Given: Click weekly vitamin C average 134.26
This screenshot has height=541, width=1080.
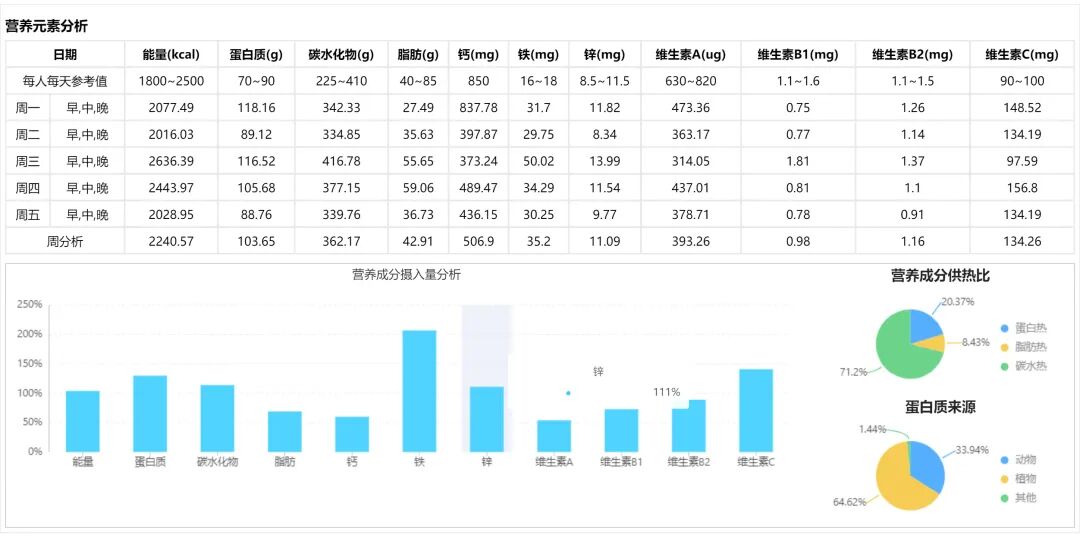Looking at the screenshot, I should pos(1022,242).
